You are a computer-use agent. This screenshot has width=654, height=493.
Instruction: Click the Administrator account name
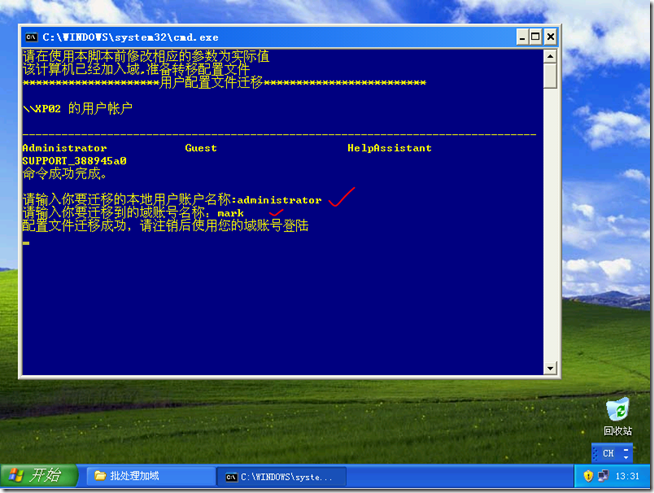pos(65,148)
